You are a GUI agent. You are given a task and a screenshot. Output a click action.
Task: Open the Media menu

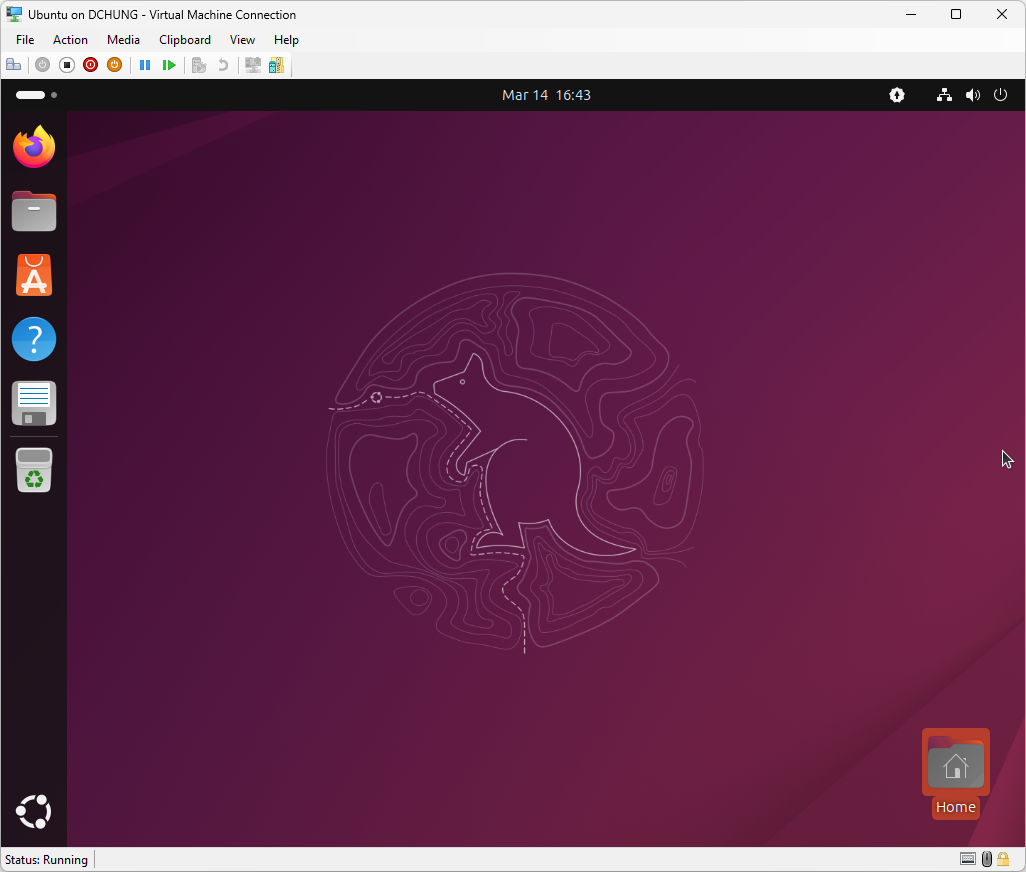tap(123, 40)
